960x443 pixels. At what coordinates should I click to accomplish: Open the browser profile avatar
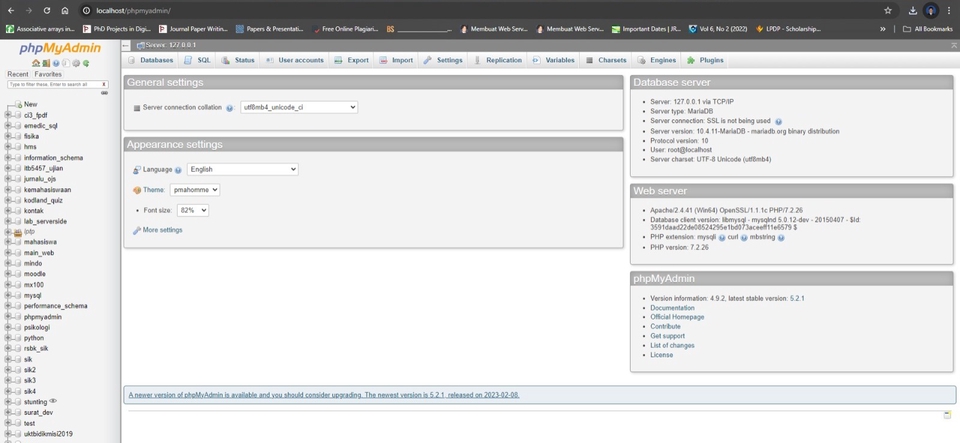tap(931, 10)
